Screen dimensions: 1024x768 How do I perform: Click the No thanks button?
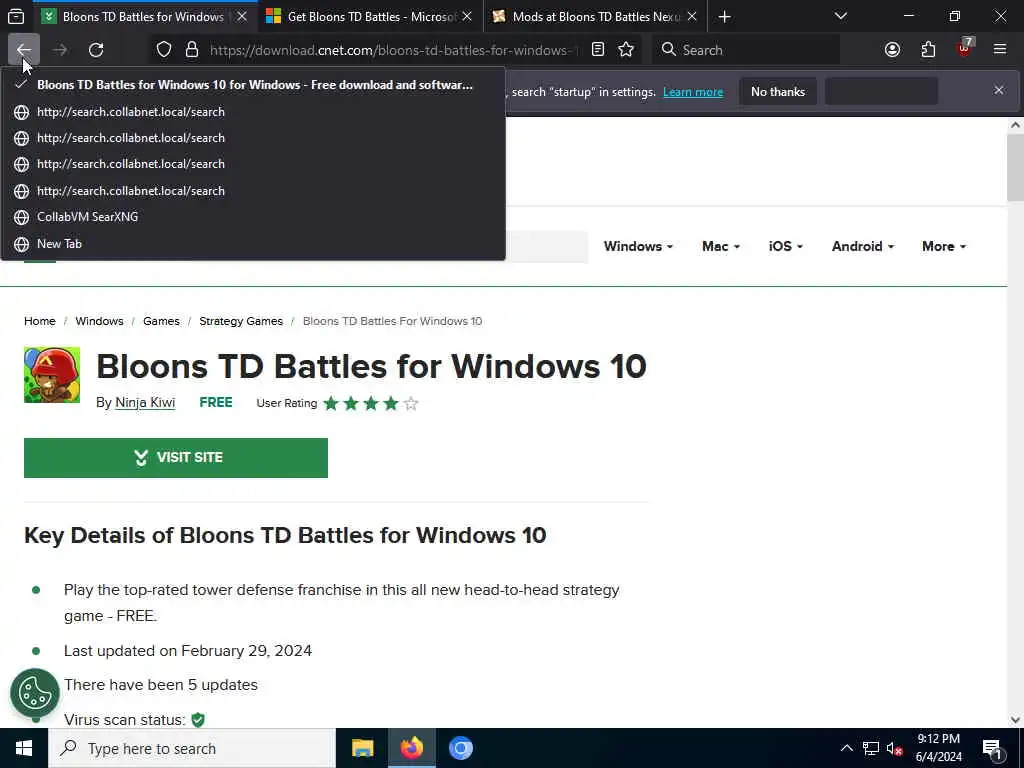[x=778, y=91]
